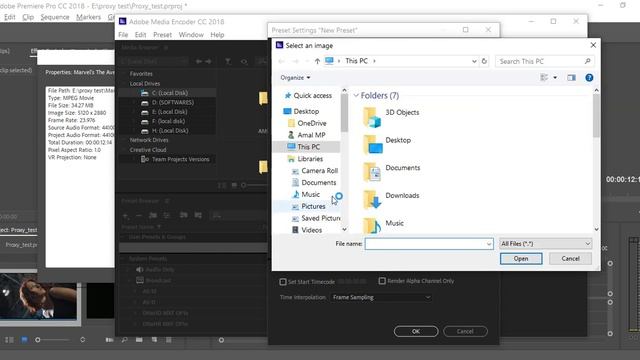Open Media Encoder Preset menu
Screen dimensions: 640x360
162,35
